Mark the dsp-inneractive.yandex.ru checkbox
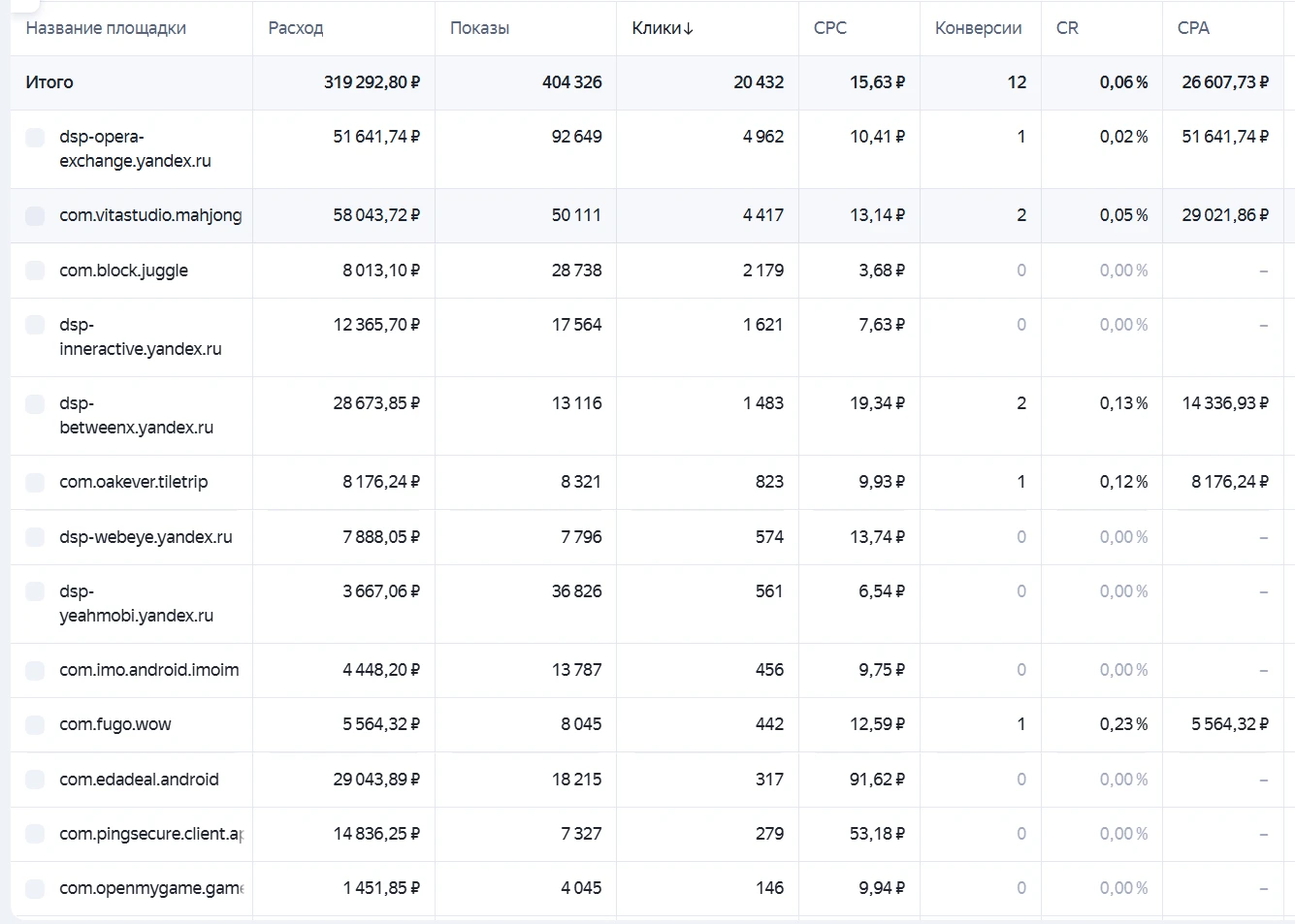This screenshot has height=924, width=1295. 35,326
